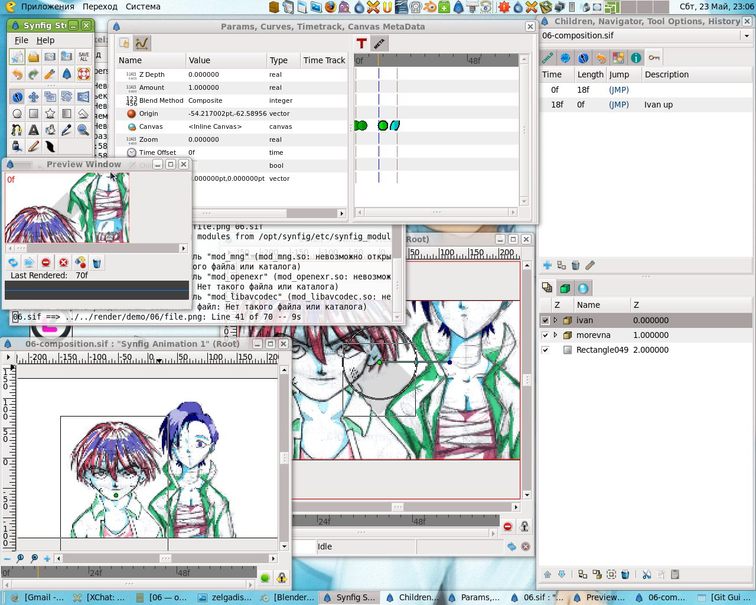Open Help via lifebuoy icon
756x605 pixels.
[83, 74]
